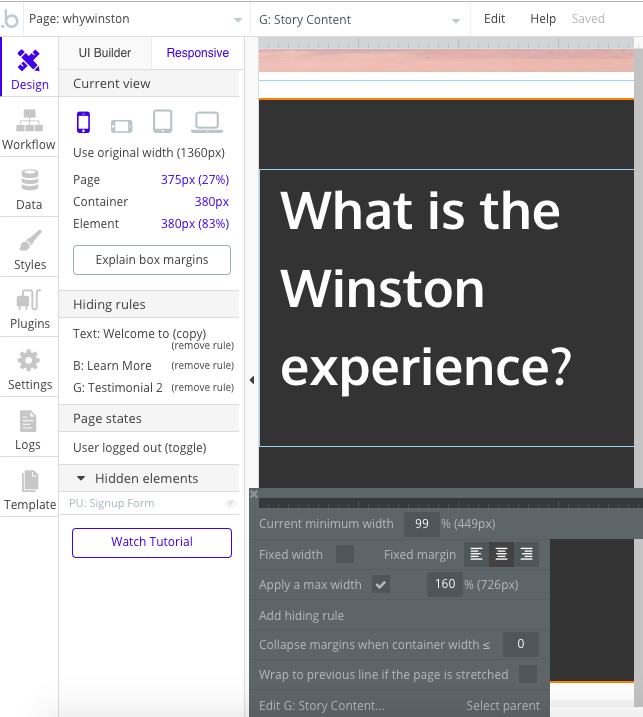Switch to the Responsive tab

click(x=198, y=53)
